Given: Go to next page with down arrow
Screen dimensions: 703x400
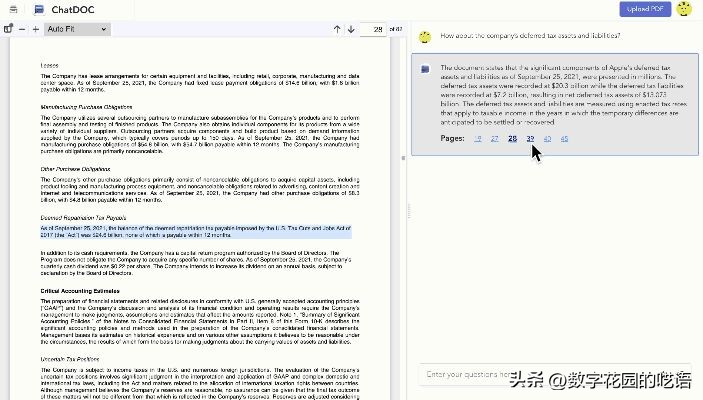Looking at the screenshot, I should pos(351,29).
